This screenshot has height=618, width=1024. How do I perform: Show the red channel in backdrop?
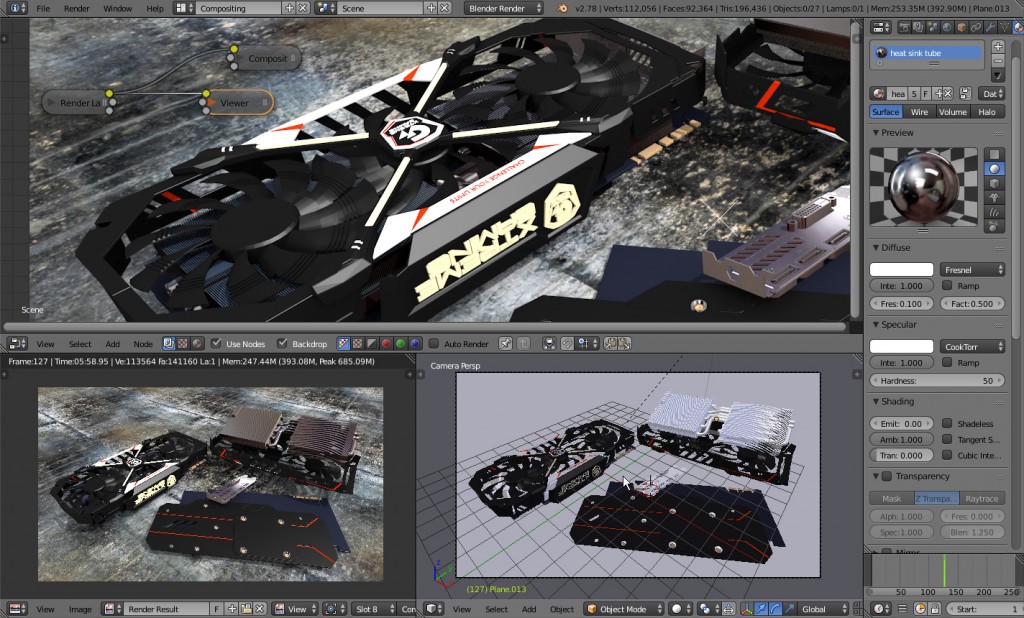[385, 343]
